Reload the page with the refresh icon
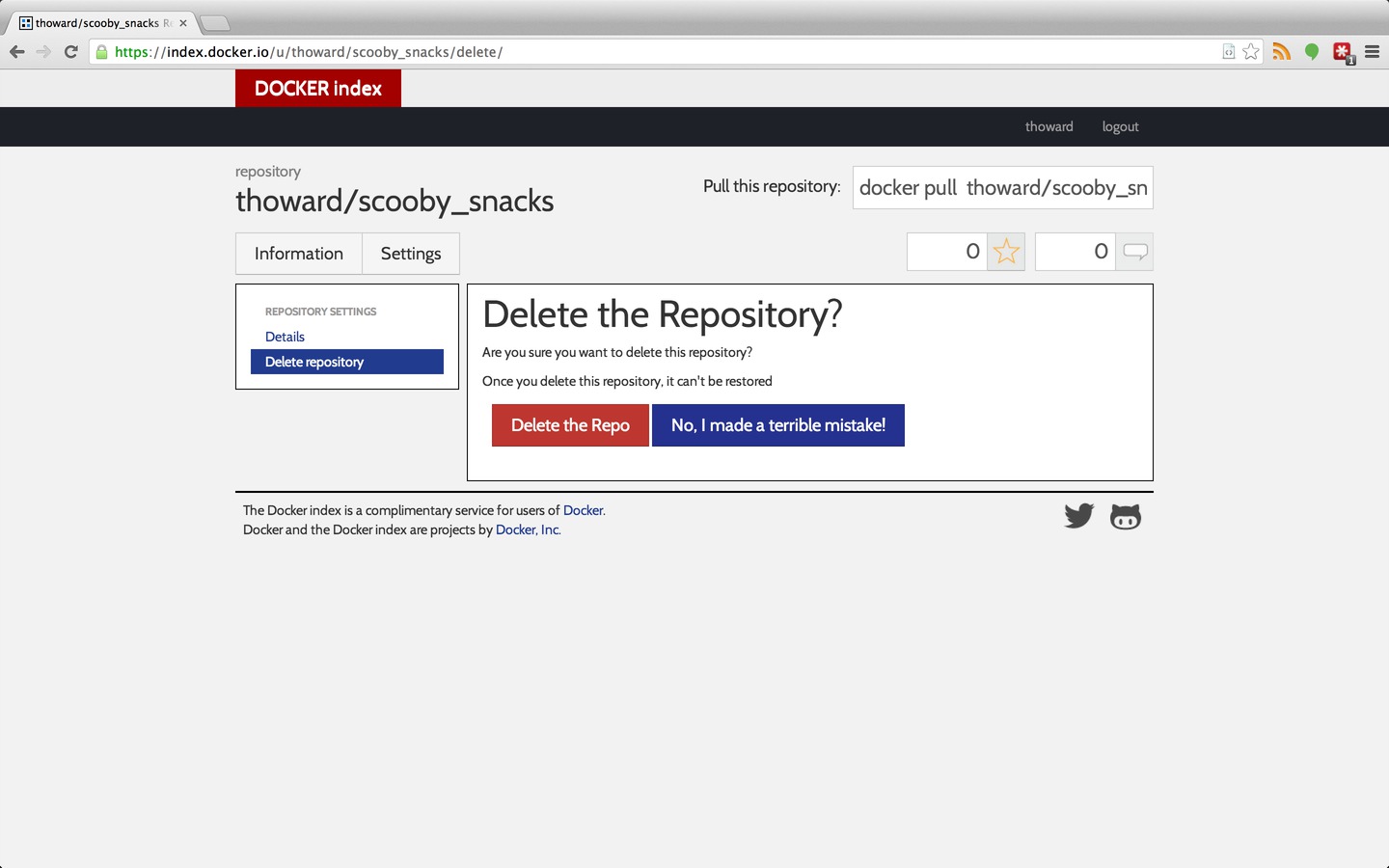1389x868 pixels. 70,52
